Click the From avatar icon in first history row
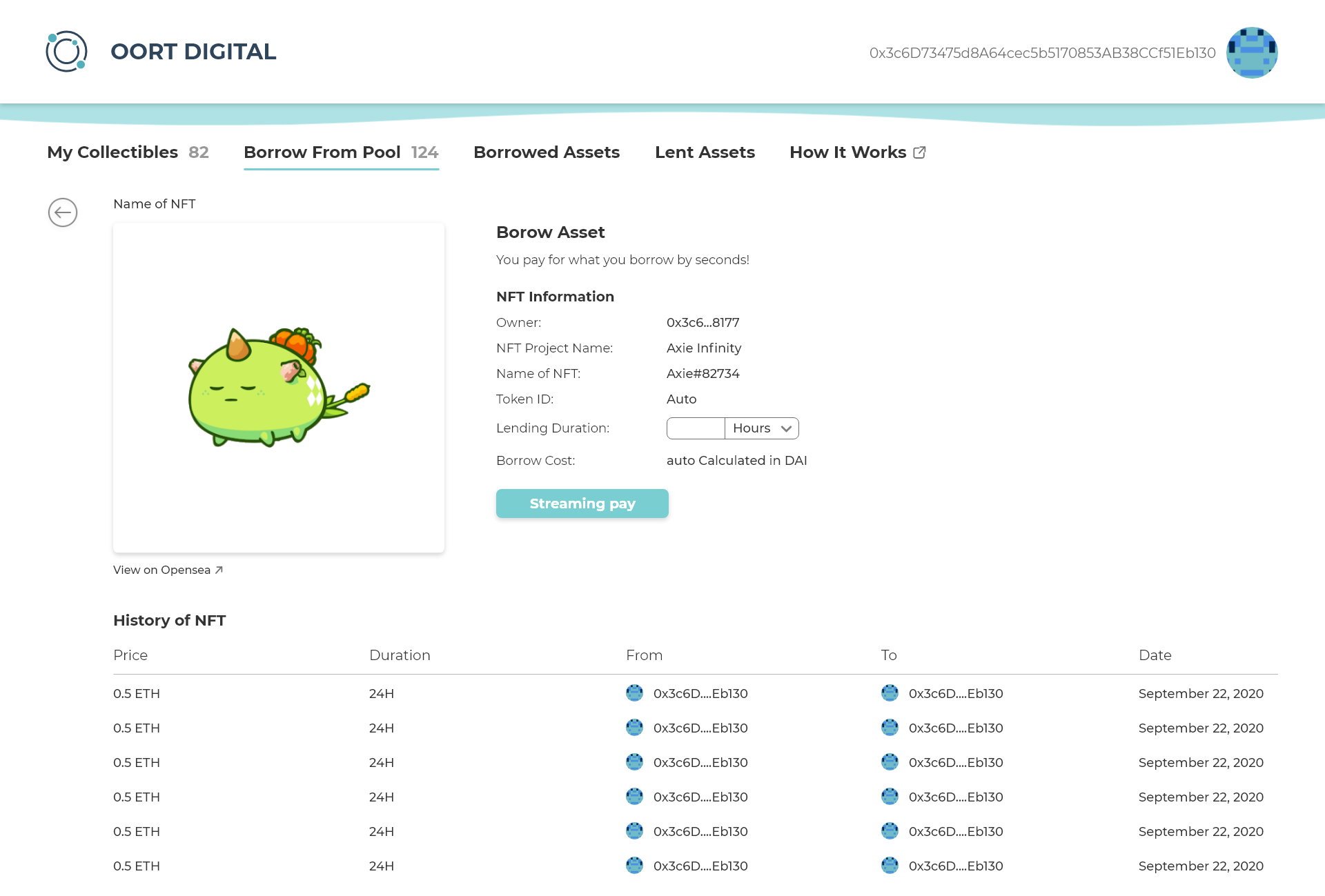The height and width of the screenshot is (896, 1325). click(634, 693)
